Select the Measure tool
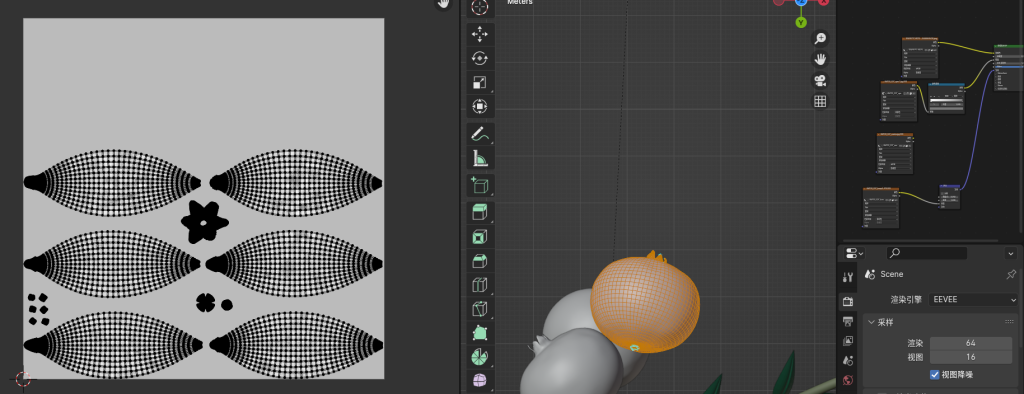Screen dimensions: 1024x394 coord(480,158)
